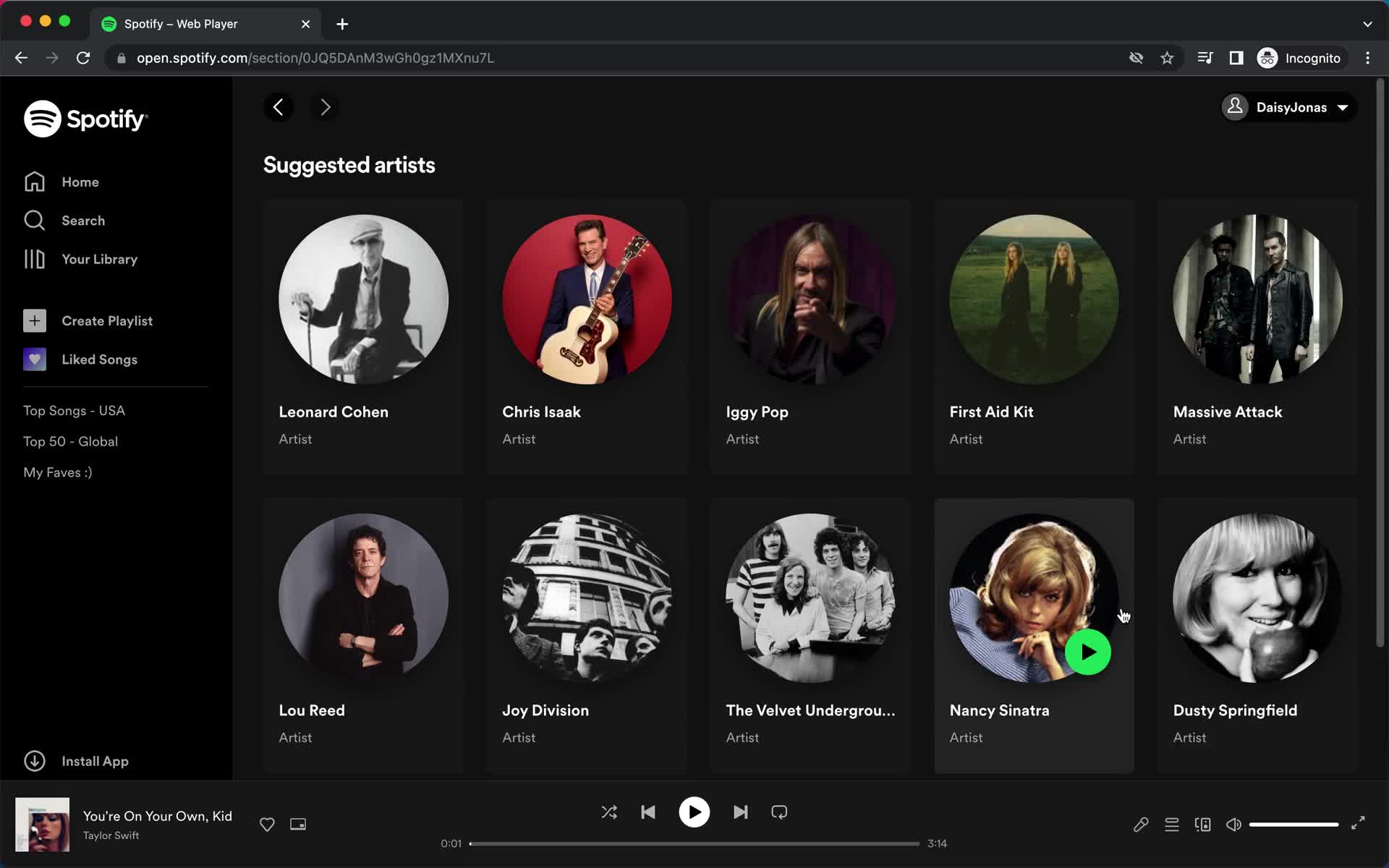The image size is (1389, 868).
Task: Open picture-in-picture mini player icon
Action: pyautogui.click(x=298, y=824)
